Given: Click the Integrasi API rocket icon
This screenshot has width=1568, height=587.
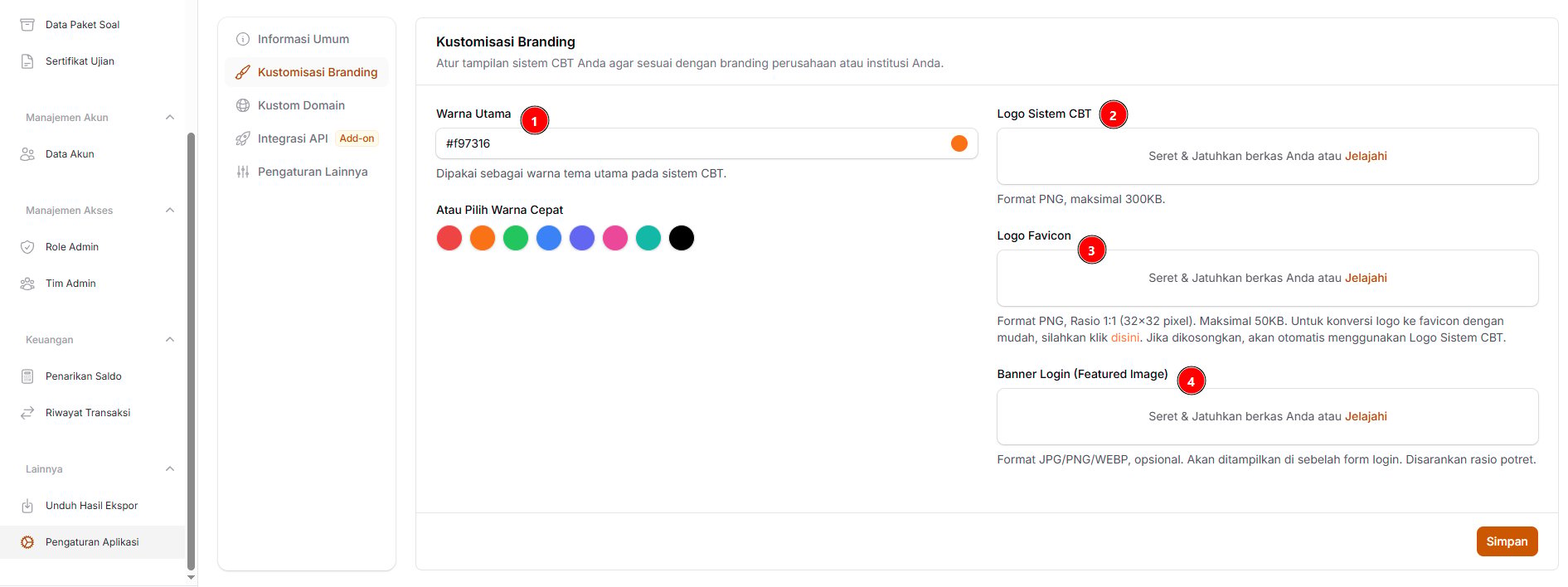Looking at the screenshot, I should click(243, 138).
